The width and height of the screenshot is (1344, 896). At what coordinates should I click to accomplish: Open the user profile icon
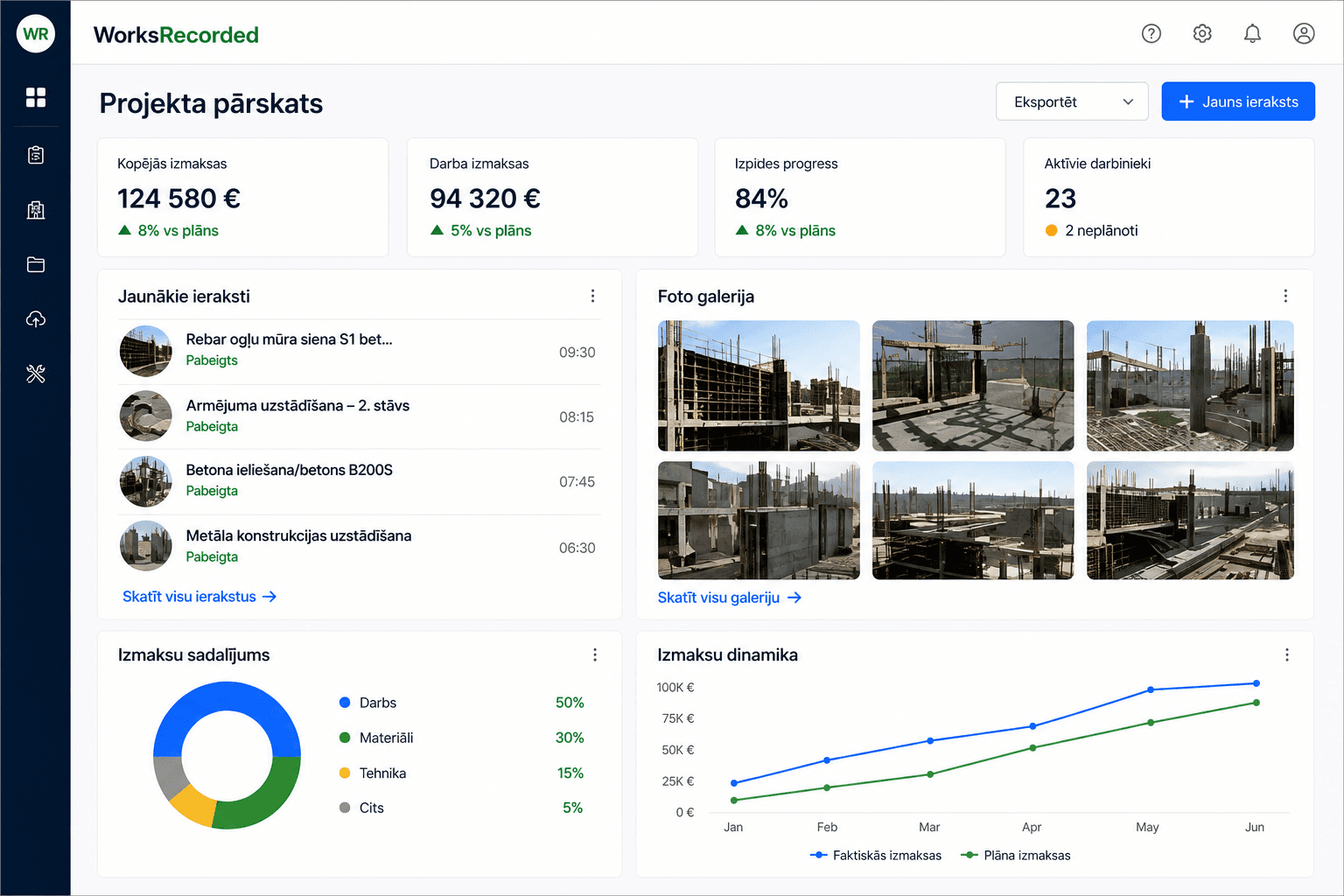pos(1304,33)
